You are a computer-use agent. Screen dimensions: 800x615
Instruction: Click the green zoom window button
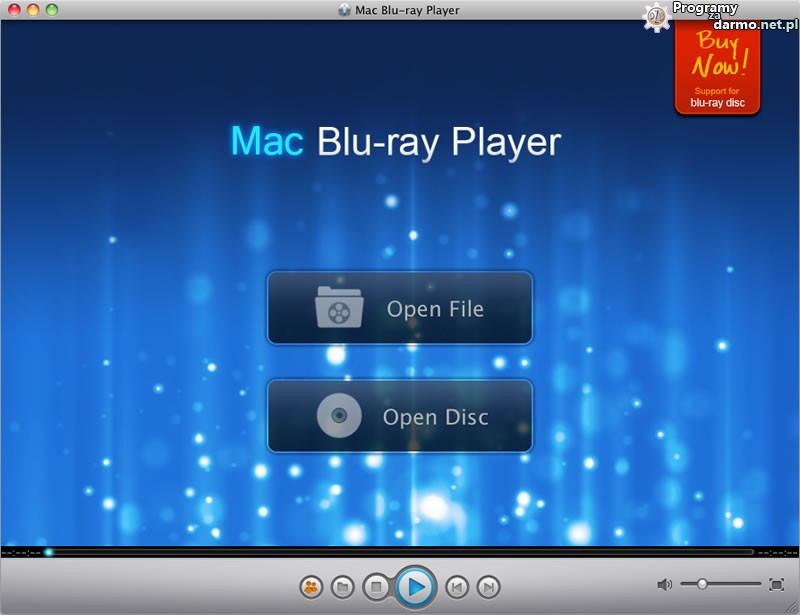tap(52, 9)
